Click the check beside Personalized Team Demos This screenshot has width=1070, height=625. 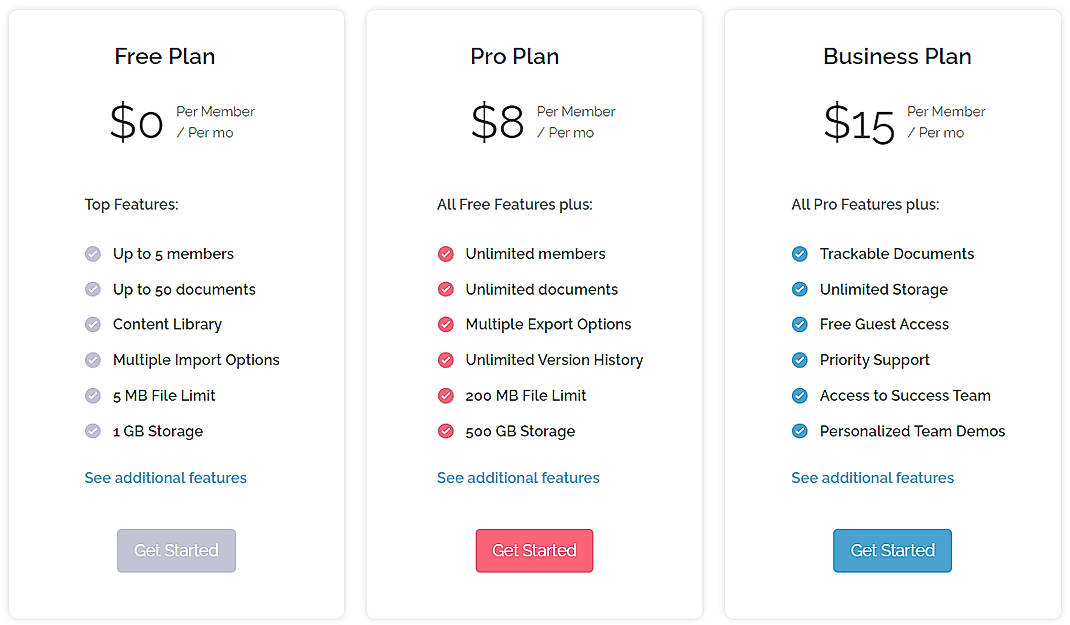coord(799,431)
